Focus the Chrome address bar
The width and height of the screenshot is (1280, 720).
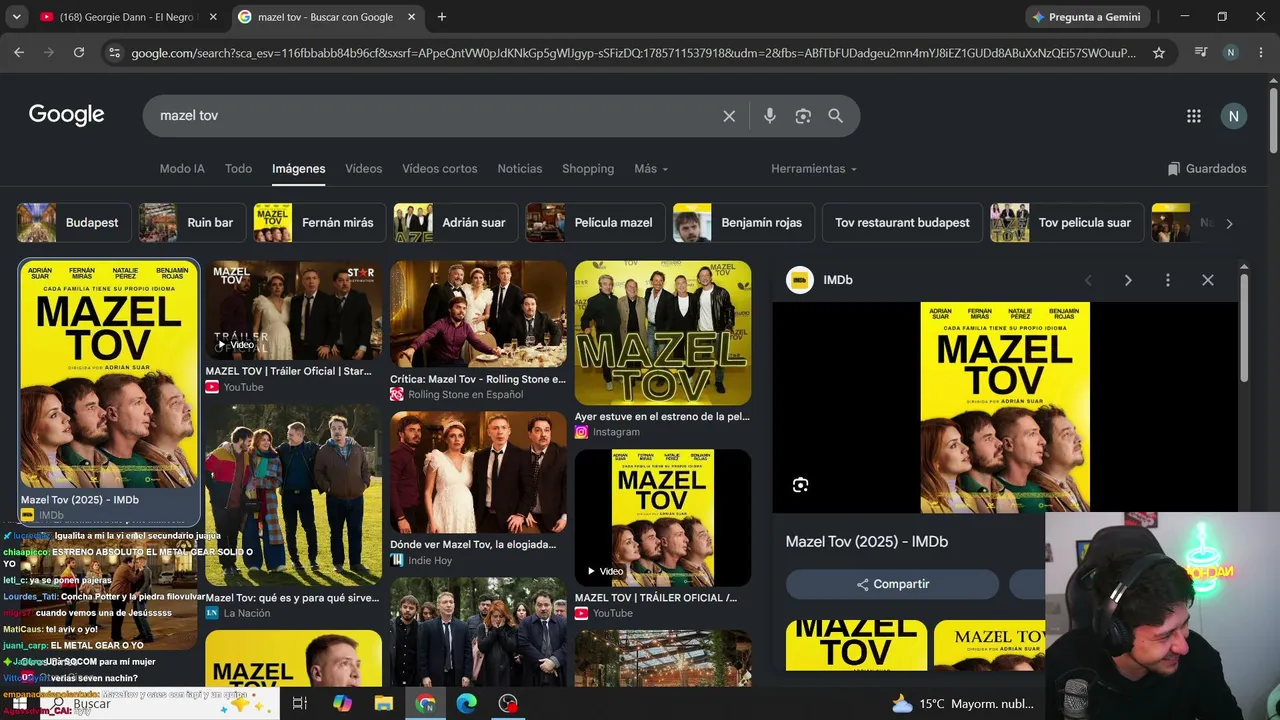click(x=634, y=53)
